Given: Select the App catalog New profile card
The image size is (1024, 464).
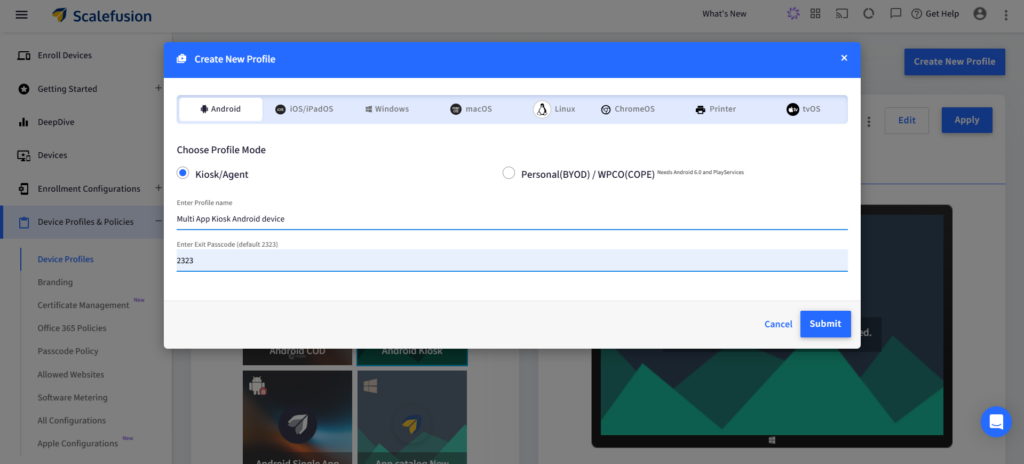Looking at the screenshot, I should pyautogui.click(x=411, y=417).
